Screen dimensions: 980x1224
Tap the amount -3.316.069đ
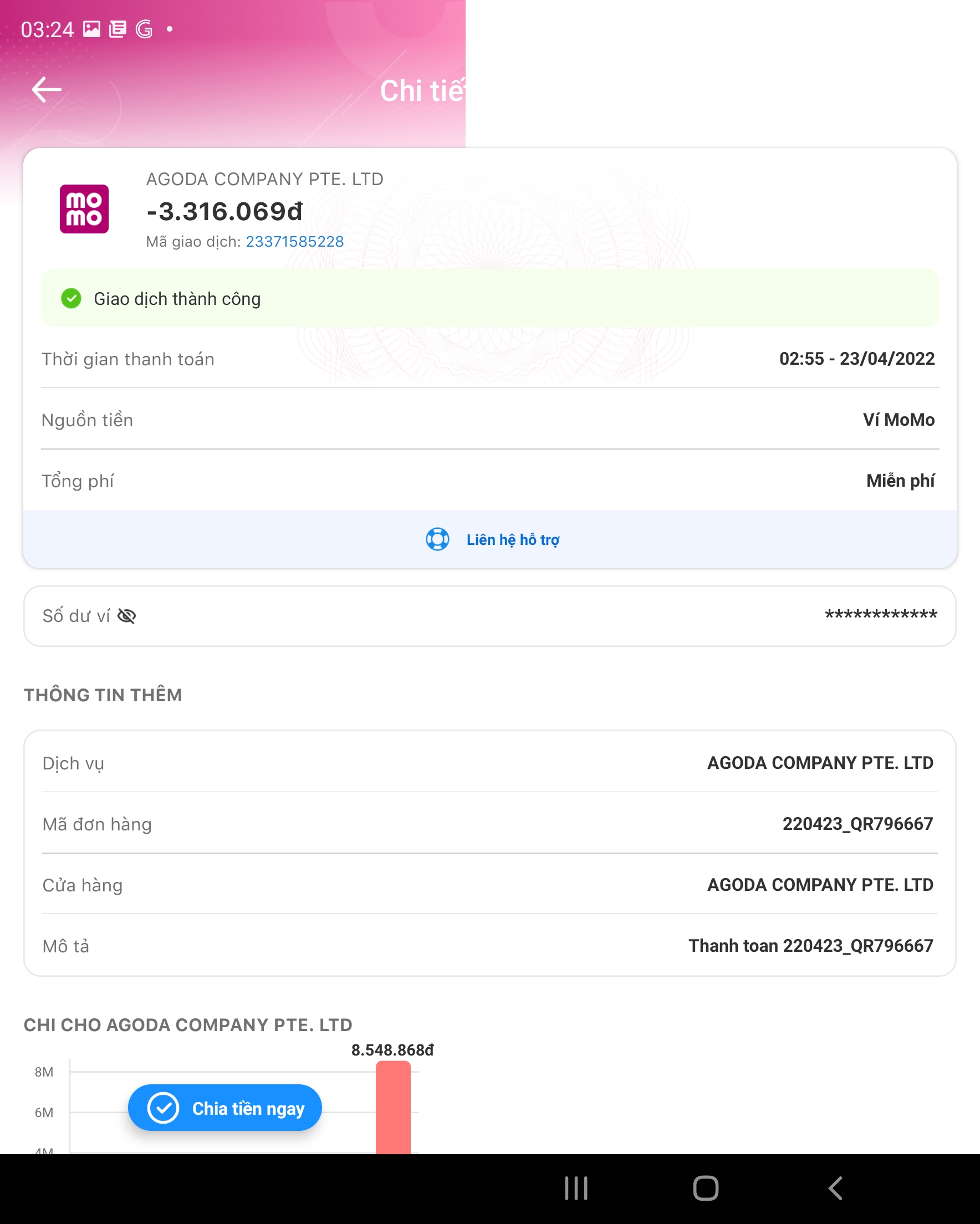(225, 211)
